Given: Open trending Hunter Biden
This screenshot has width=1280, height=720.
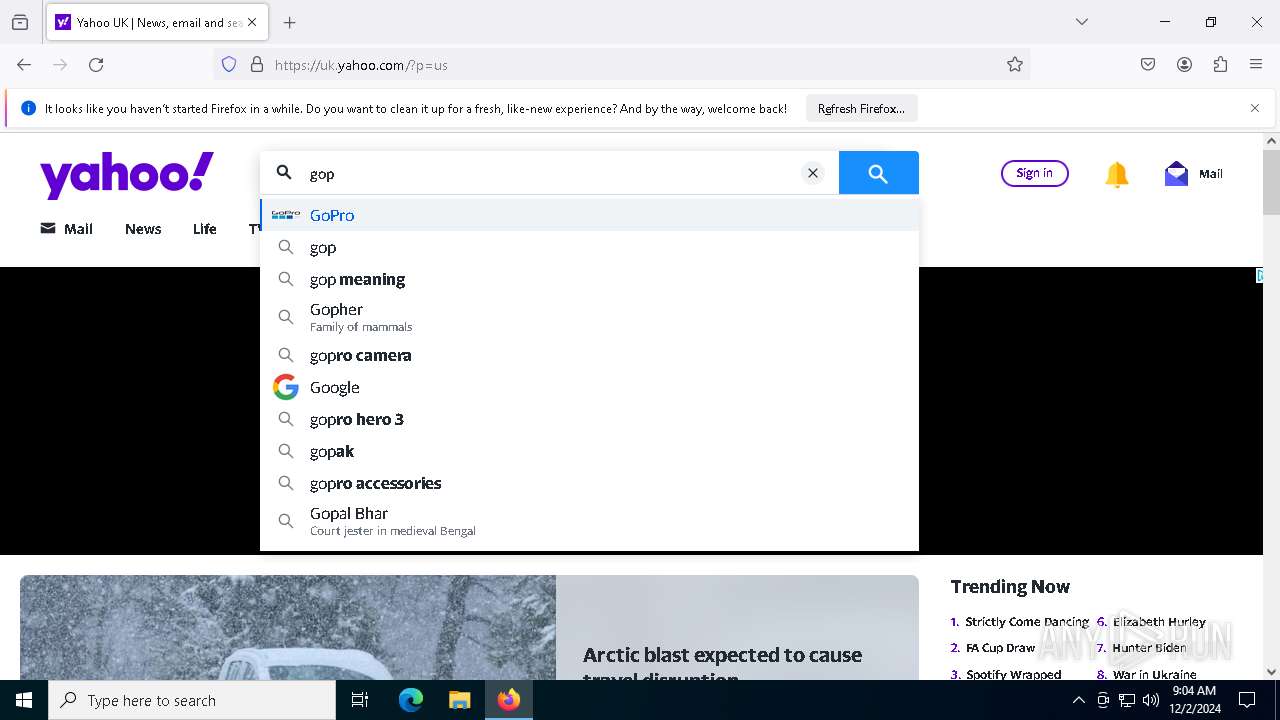Looking at the screenshot, I should 1149,648.
